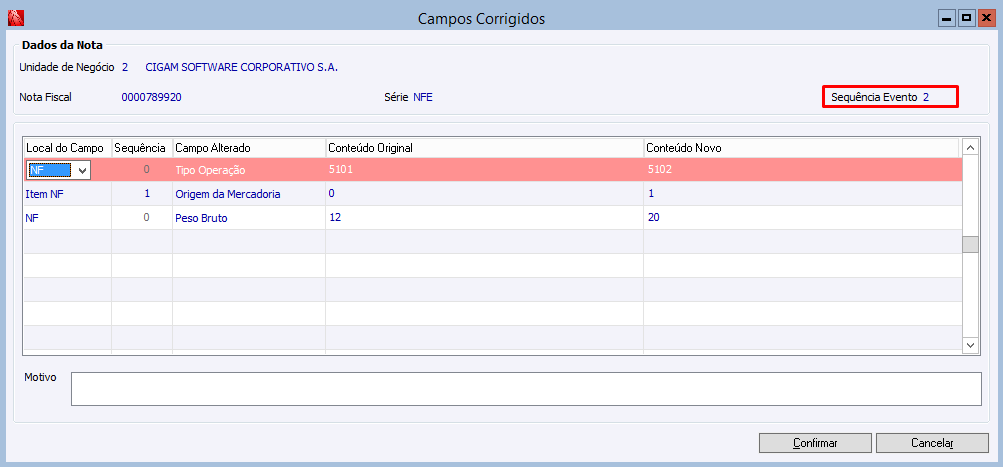
Task: Click the new content value 20
Action: (x=654, y=218)
